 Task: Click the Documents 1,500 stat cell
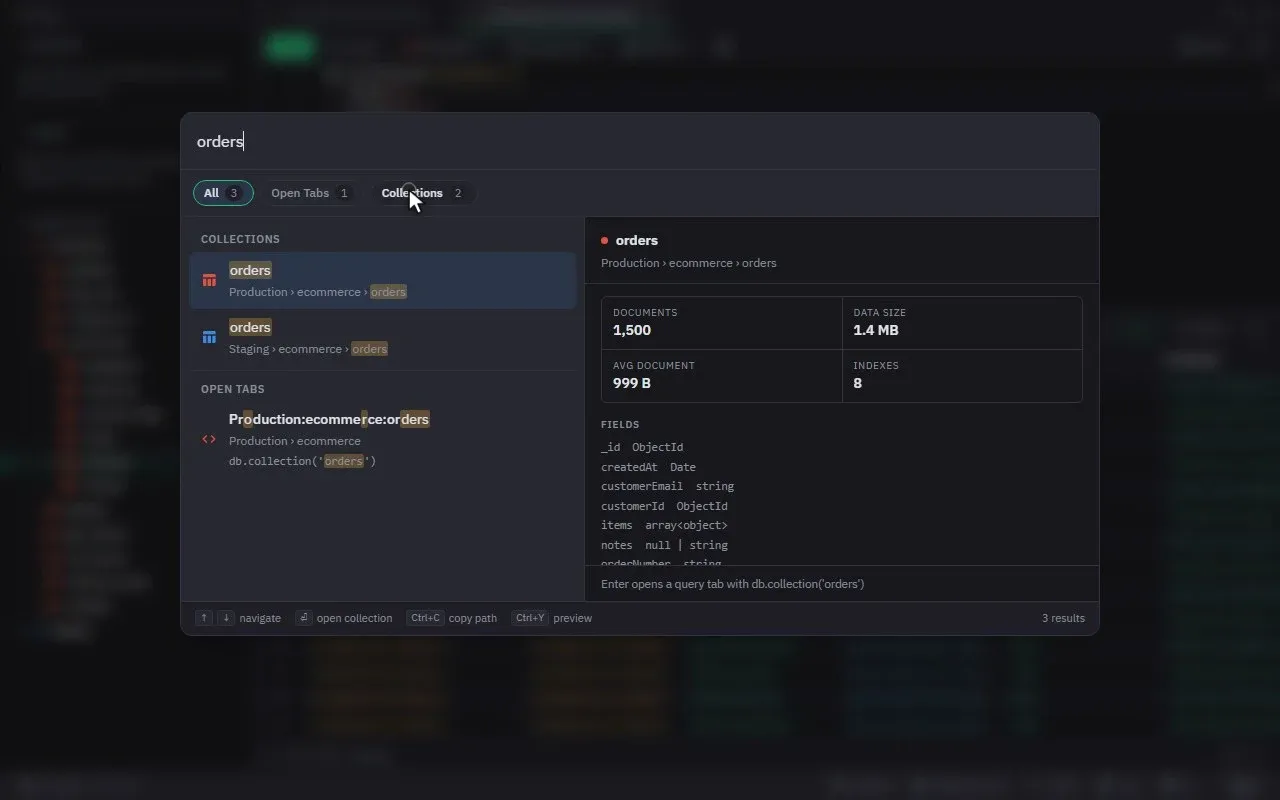[x=722, y=323]
